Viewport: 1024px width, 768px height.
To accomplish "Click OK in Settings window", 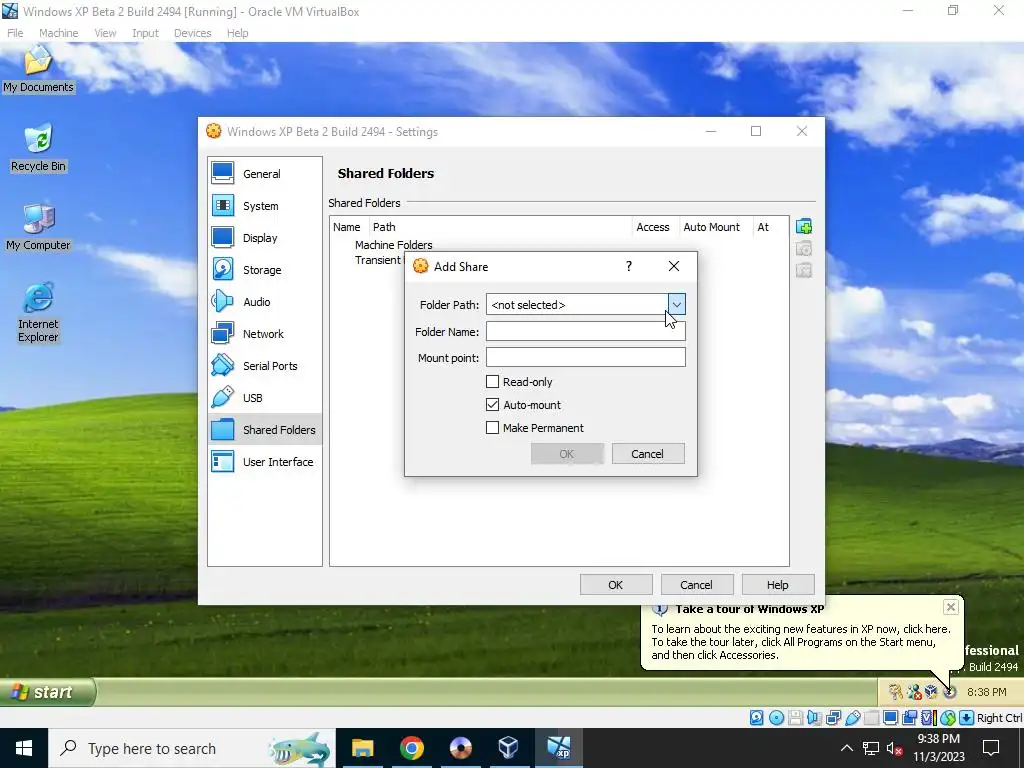I will pos(615,584).
